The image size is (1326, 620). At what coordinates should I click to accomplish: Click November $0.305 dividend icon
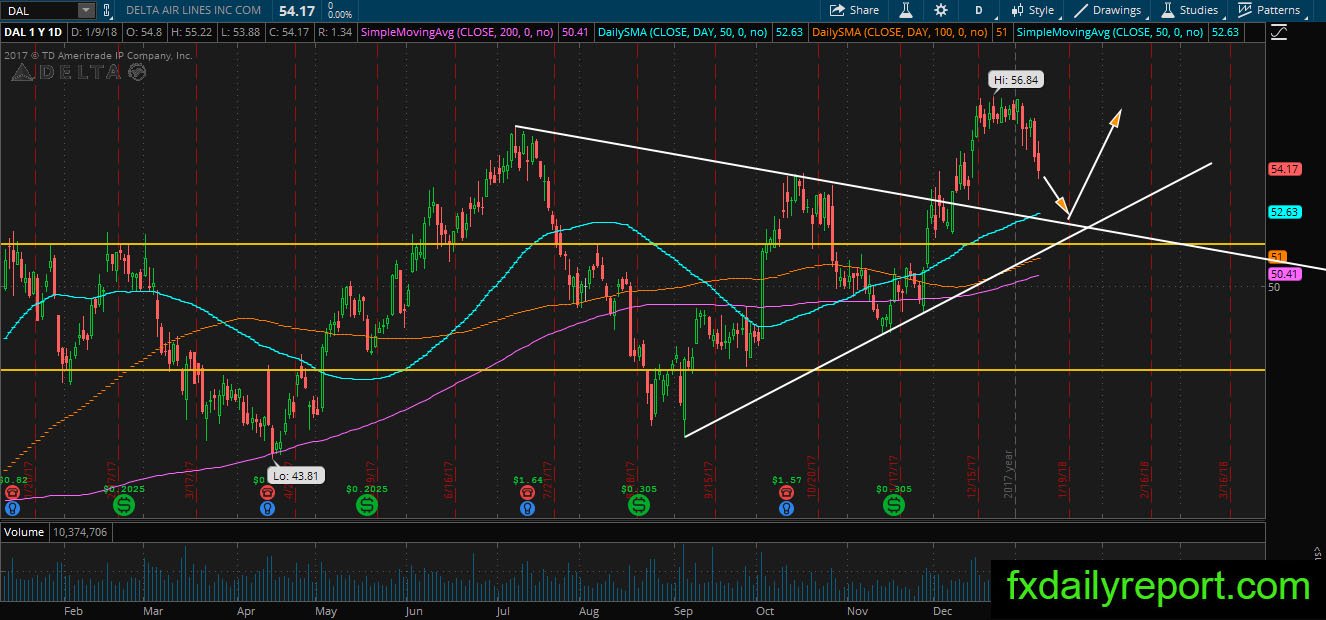[893, 505]
